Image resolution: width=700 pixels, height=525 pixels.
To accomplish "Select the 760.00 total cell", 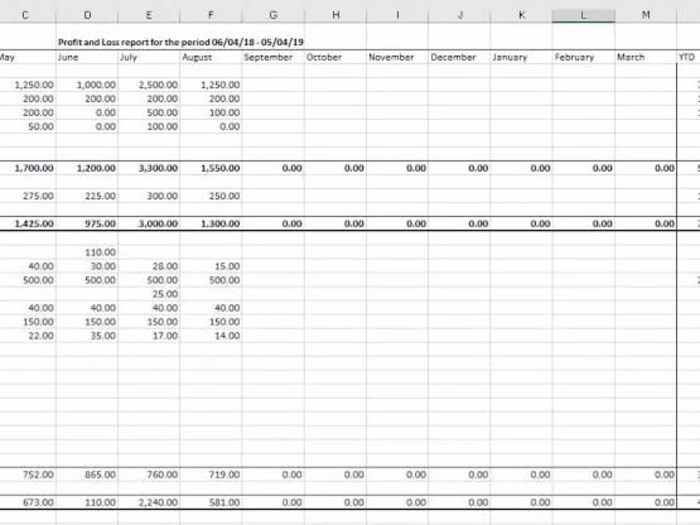I will click(149, 475).
